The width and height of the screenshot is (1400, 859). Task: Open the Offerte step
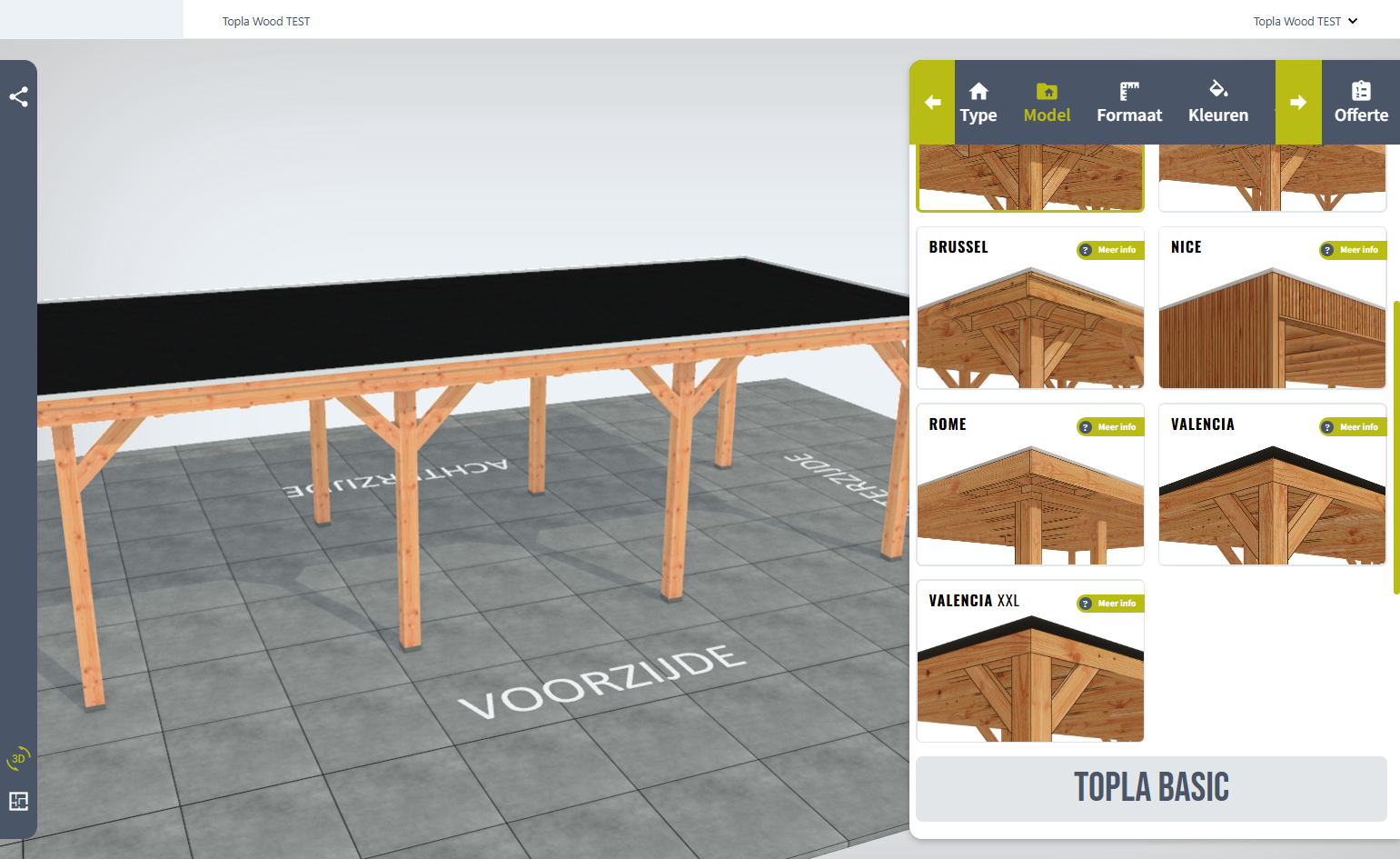[x=1361, y=103]
